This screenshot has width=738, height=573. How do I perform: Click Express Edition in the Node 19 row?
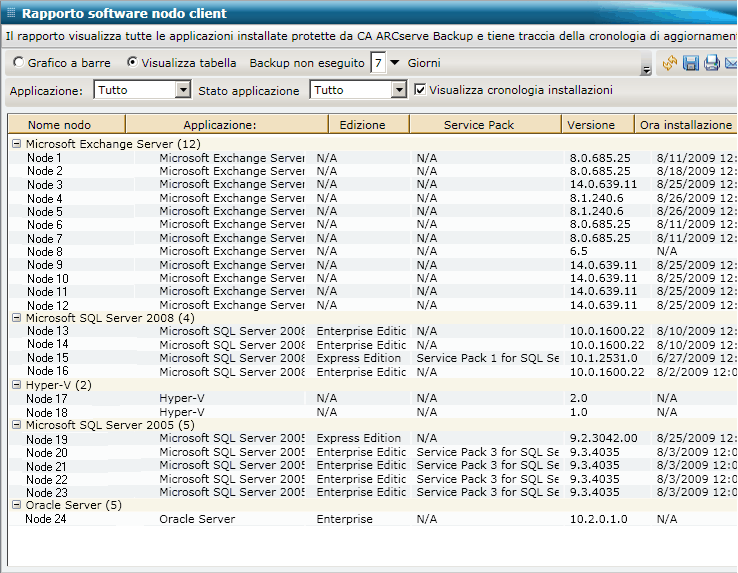pyautogui.click(x=359, y=438)
